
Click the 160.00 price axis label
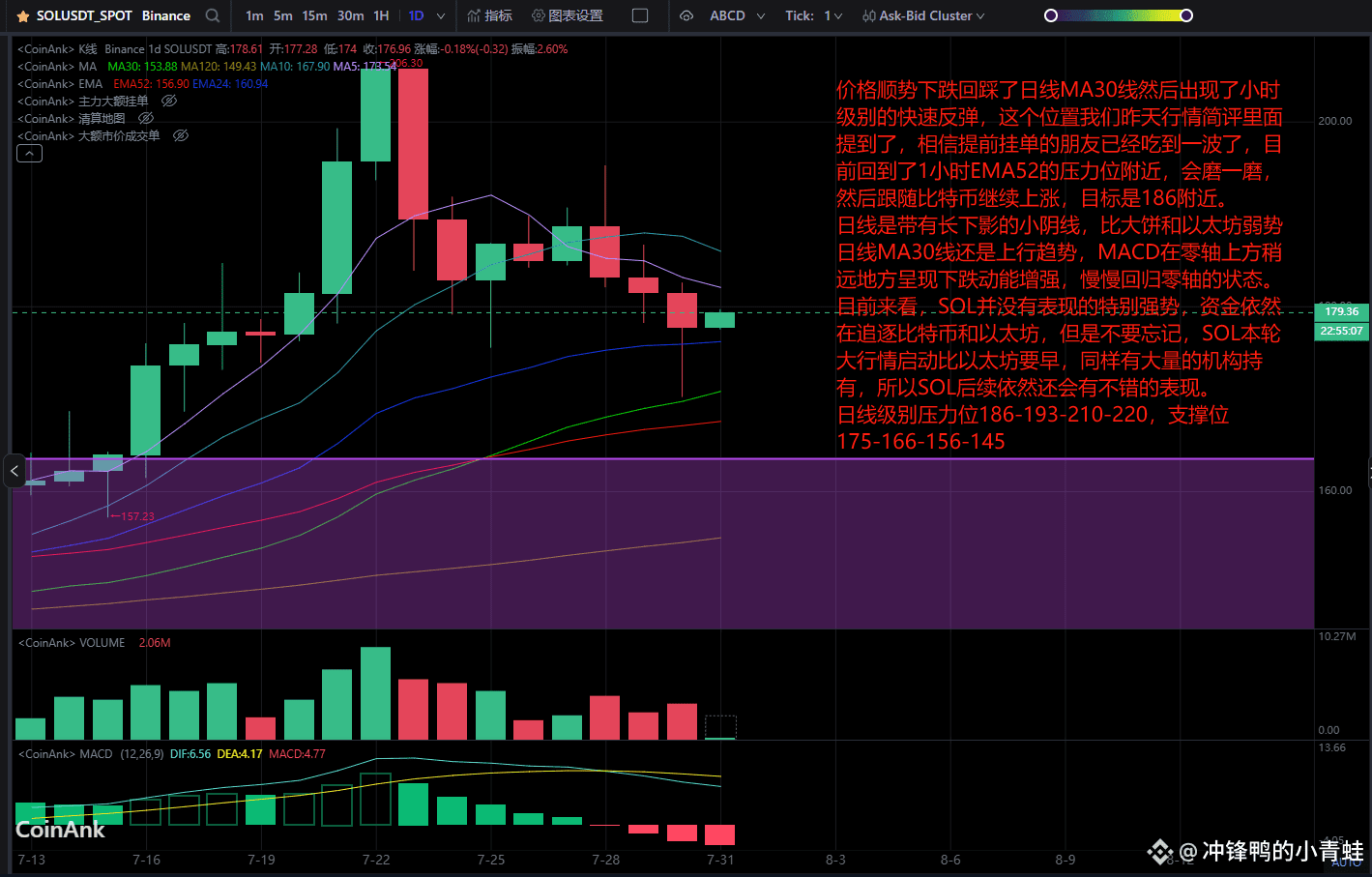1335,490
